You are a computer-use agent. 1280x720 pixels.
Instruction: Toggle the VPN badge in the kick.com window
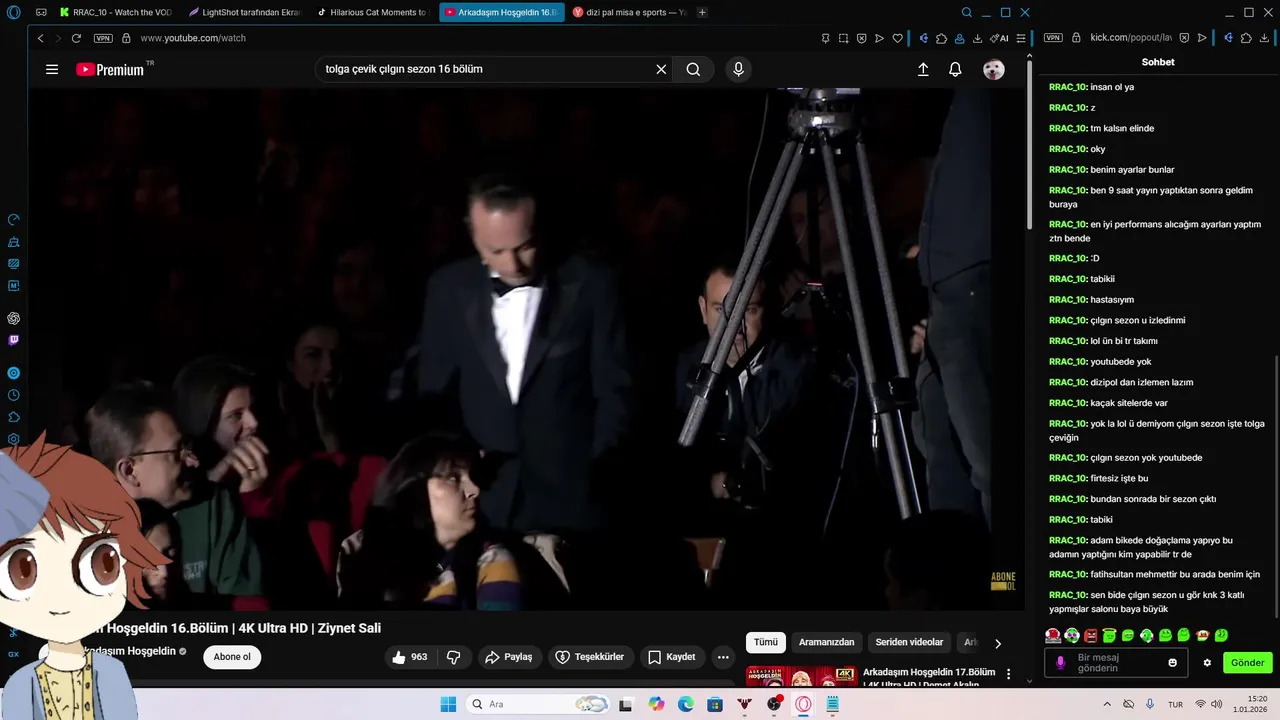pos(1053,38)
